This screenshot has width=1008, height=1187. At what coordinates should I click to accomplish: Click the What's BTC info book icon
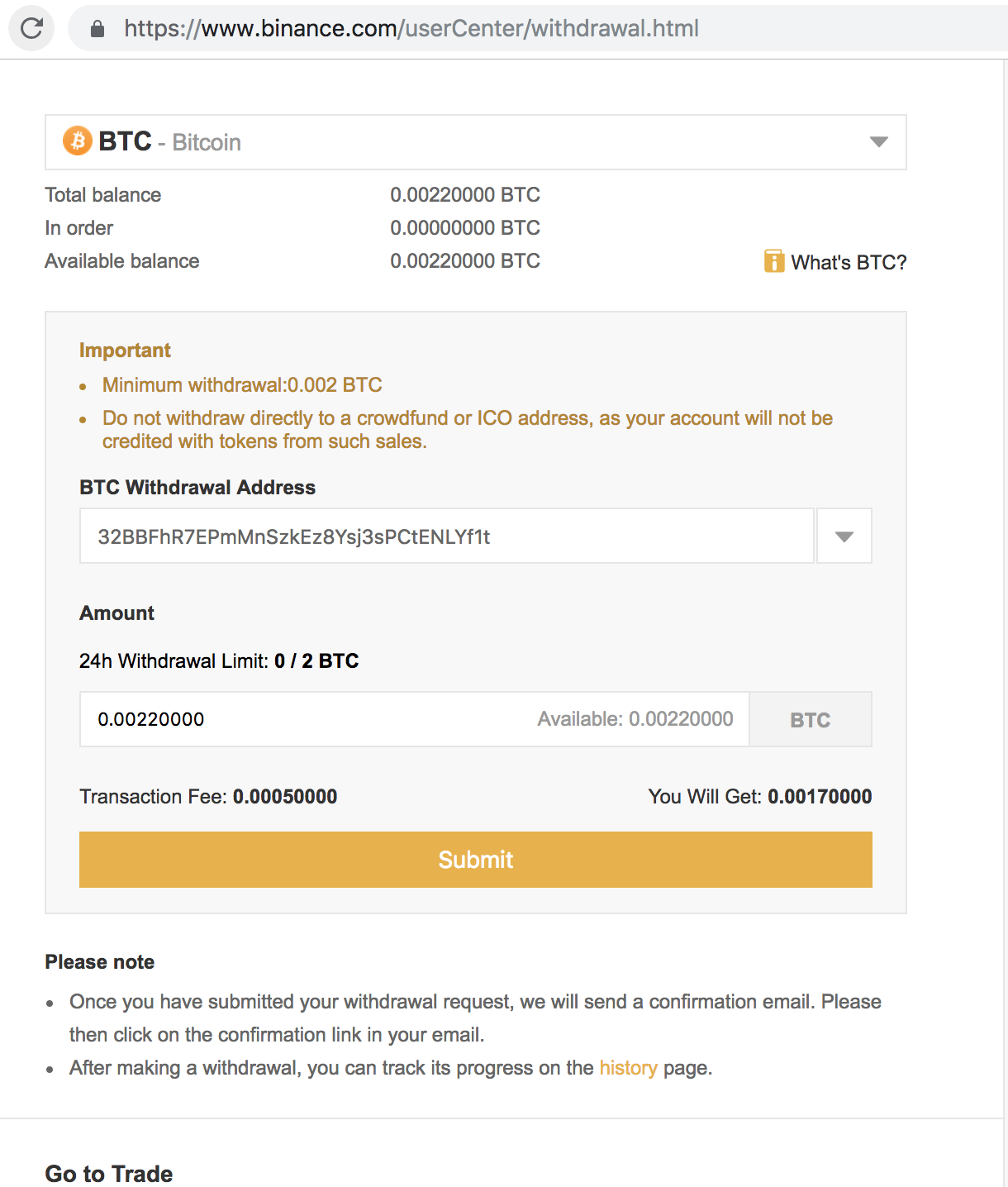(774, 261)
